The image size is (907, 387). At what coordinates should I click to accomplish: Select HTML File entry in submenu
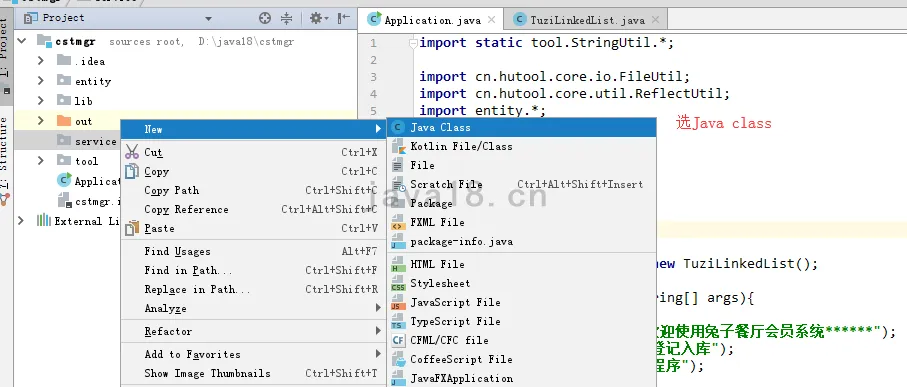[x=521, y=264]
